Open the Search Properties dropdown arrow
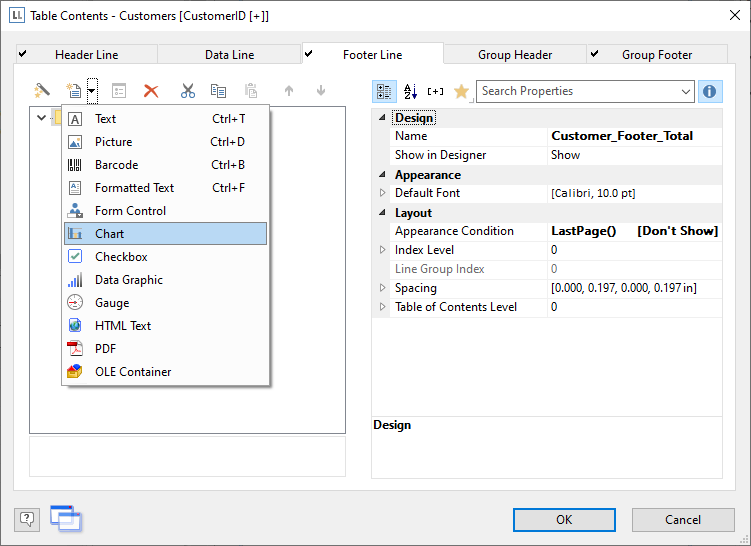This screenshot has height=546, width=751. click(x=685, y=91)
